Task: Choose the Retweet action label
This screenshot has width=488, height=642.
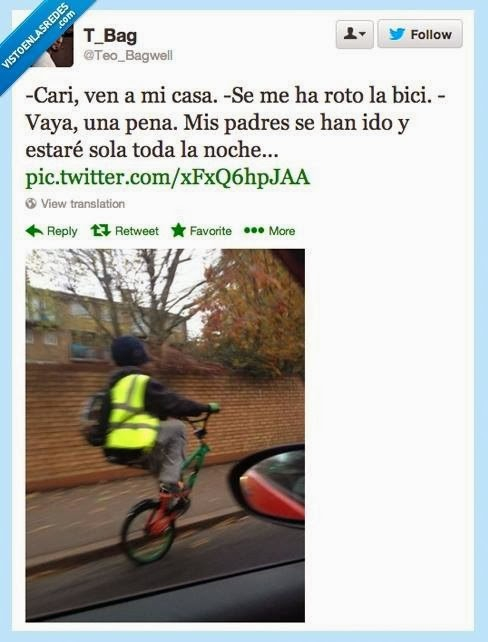Action: (x=136, y=231)
